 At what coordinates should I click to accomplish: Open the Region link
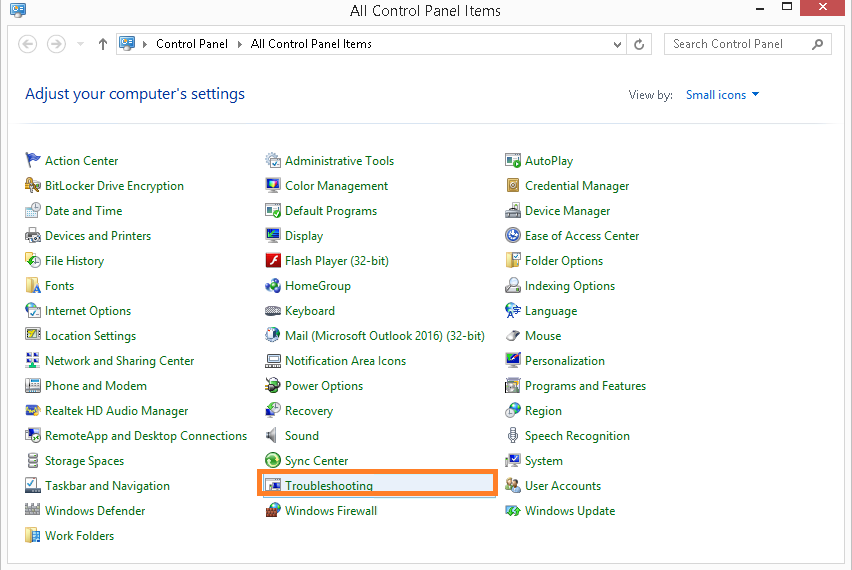543,411
